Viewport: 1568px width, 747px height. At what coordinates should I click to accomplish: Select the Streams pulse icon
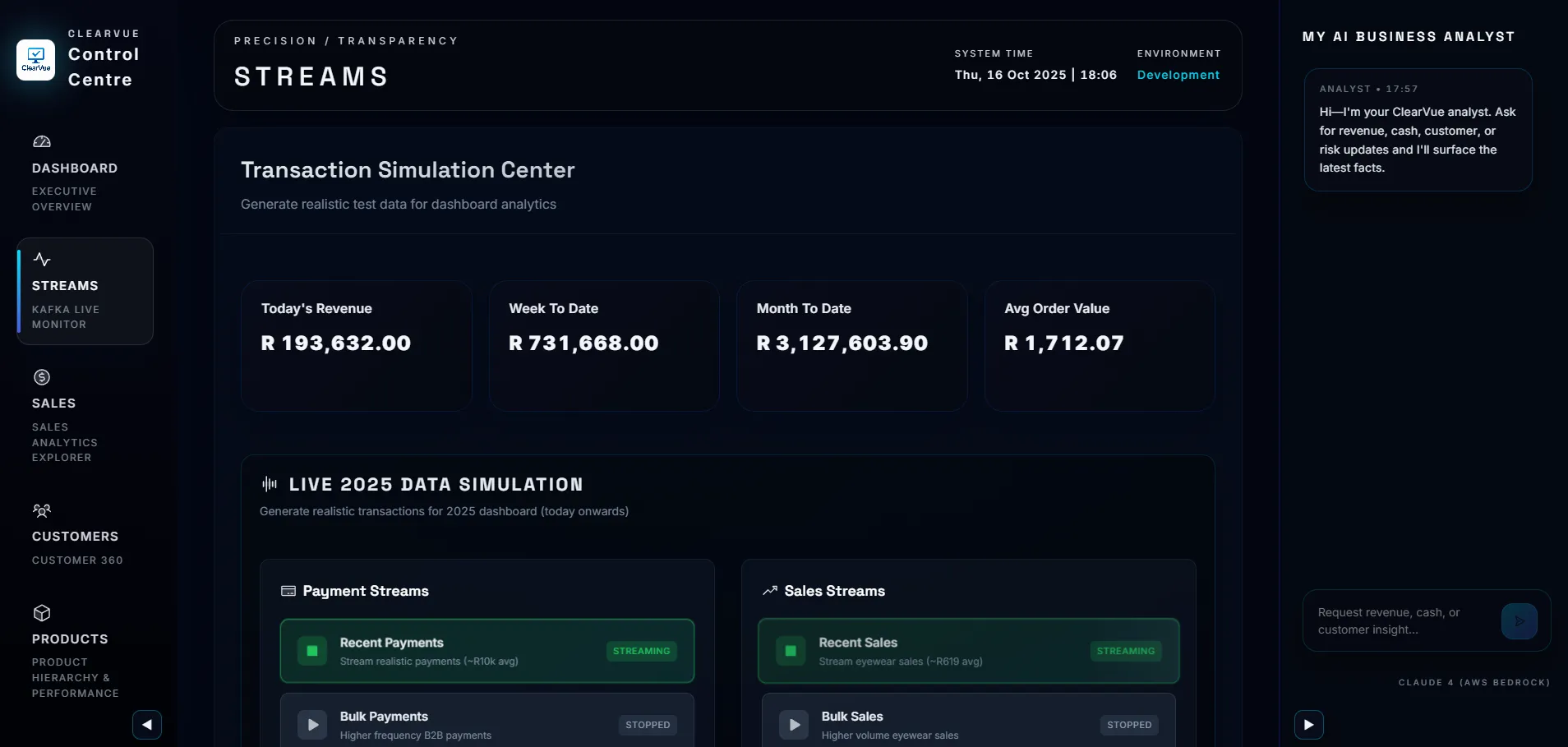point(42,260)
